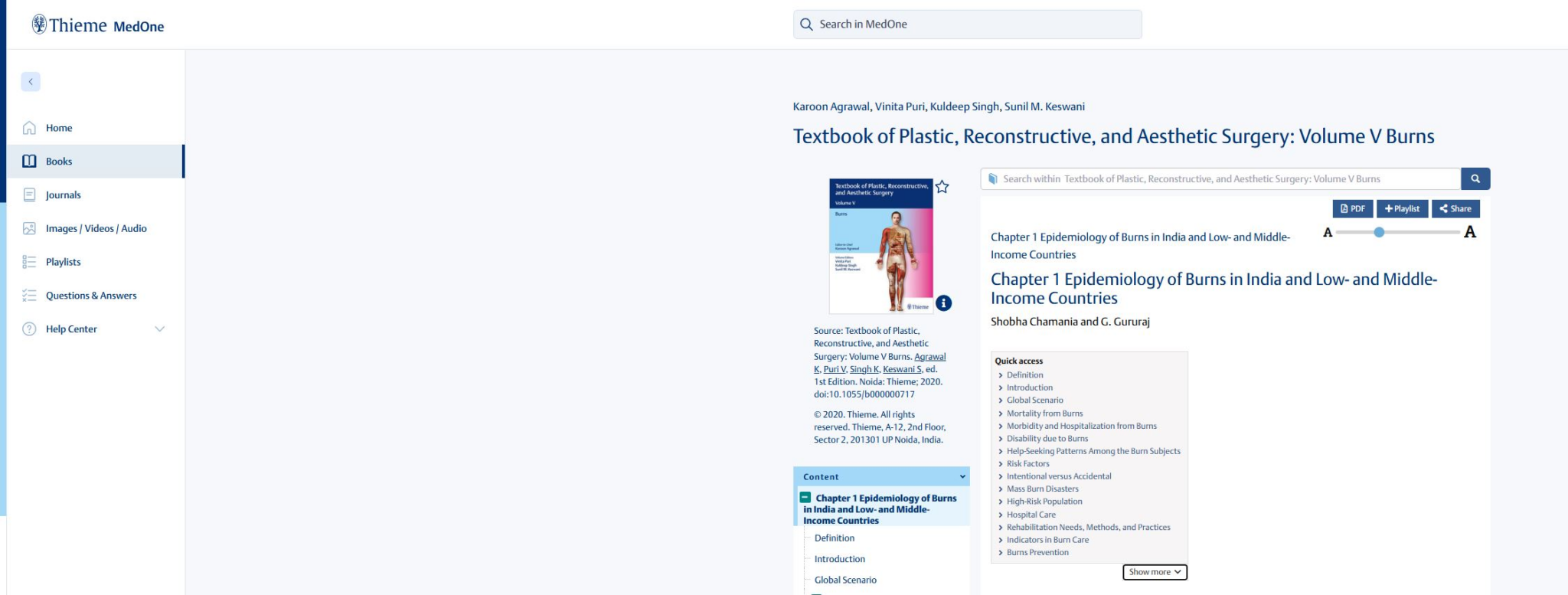Screen dimensions: 1568x595
Task: Go to Images / Videos / Audio
Action: (96, 229)
